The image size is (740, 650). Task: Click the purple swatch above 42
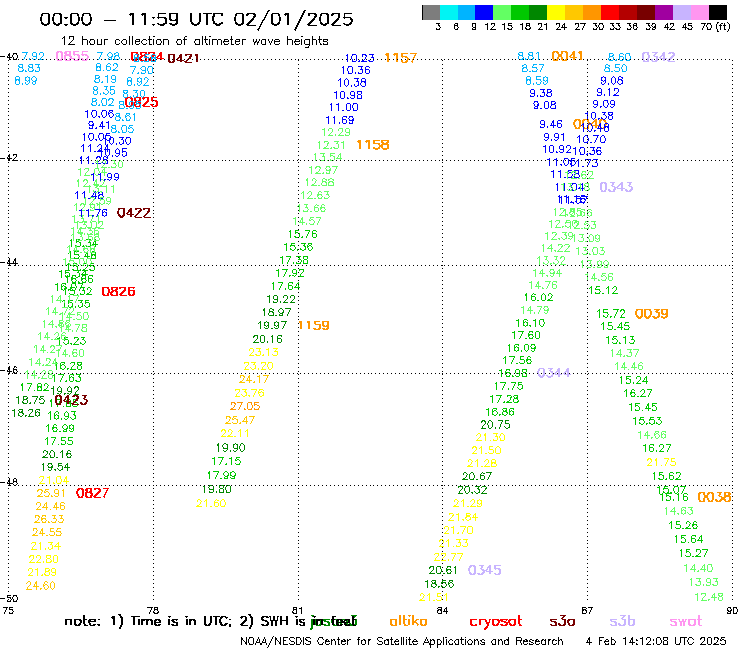coord(663,12)
